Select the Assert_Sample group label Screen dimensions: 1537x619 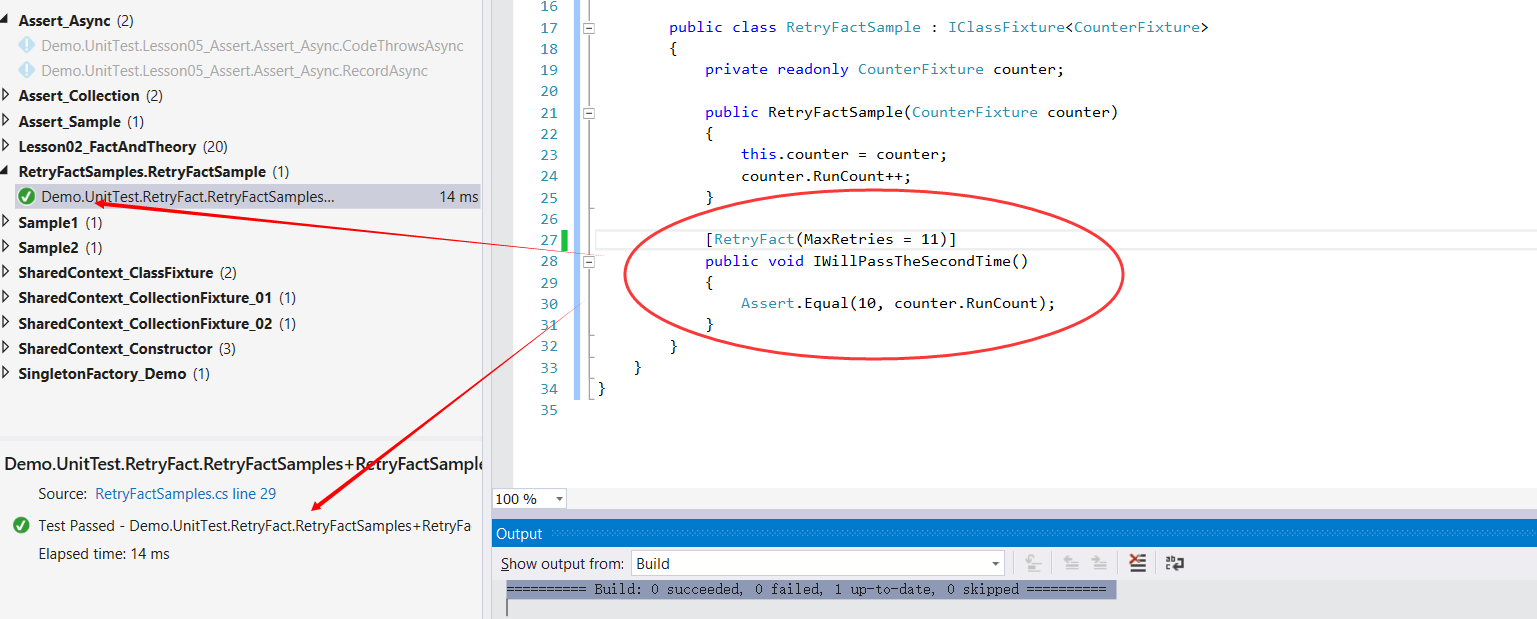[69, 121]
